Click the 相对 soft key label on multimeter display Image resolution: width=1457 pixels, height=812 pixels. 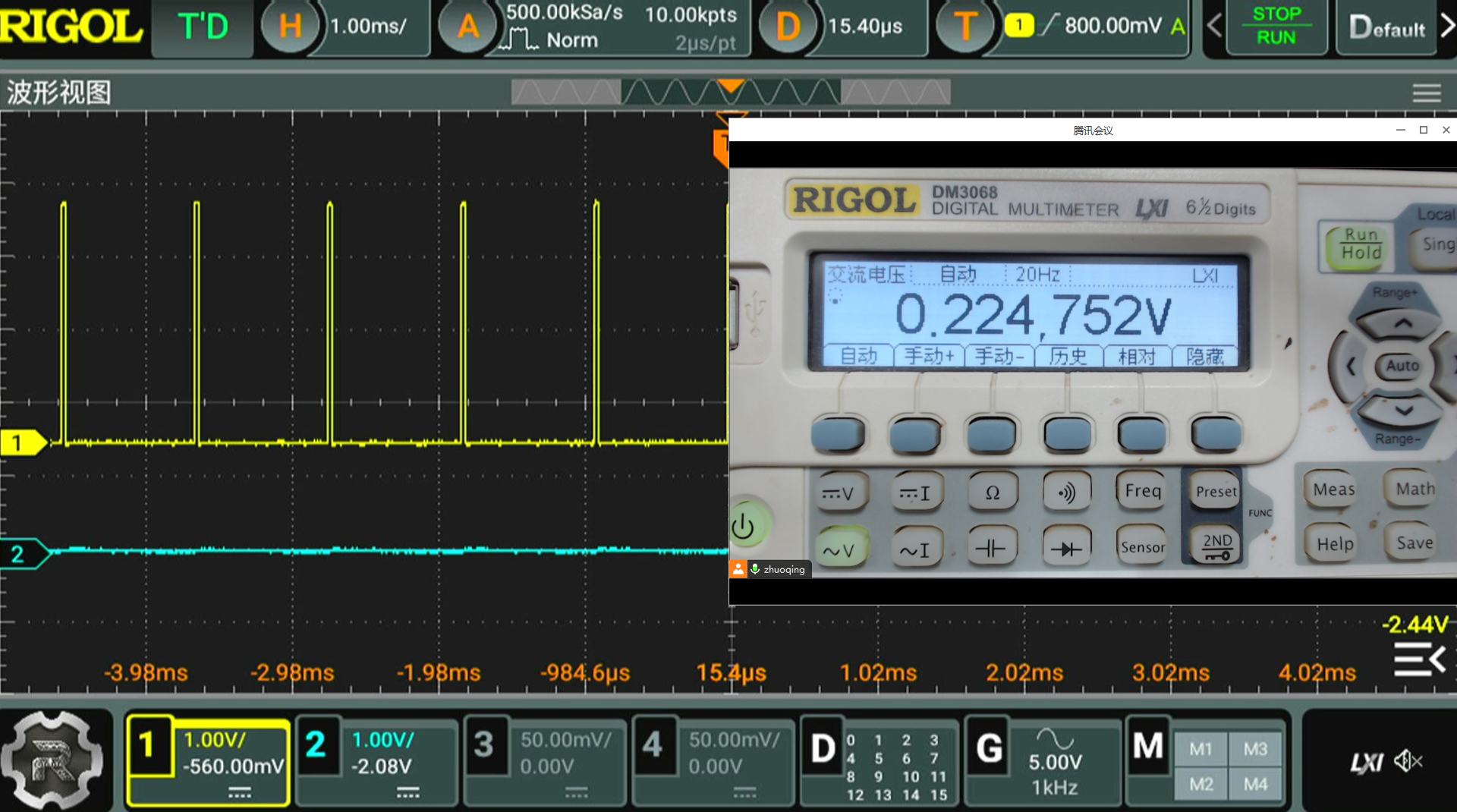[x=1137, y=355]
